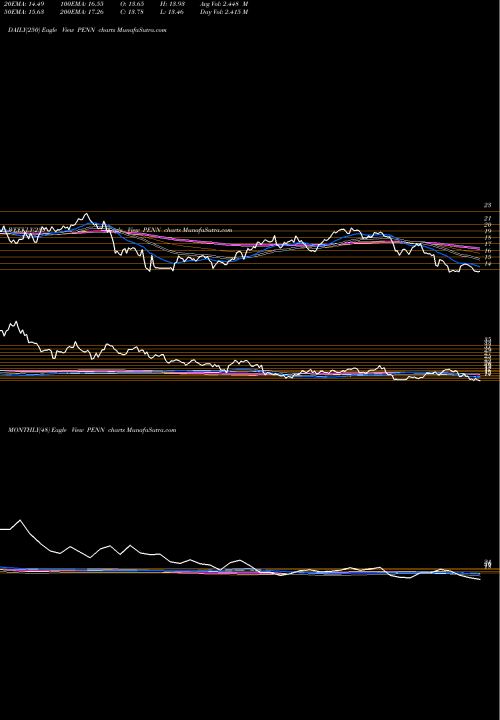The image size is (500, 720).
Task: Click the 14 price axis label
Action: click(x=488, y=264)
